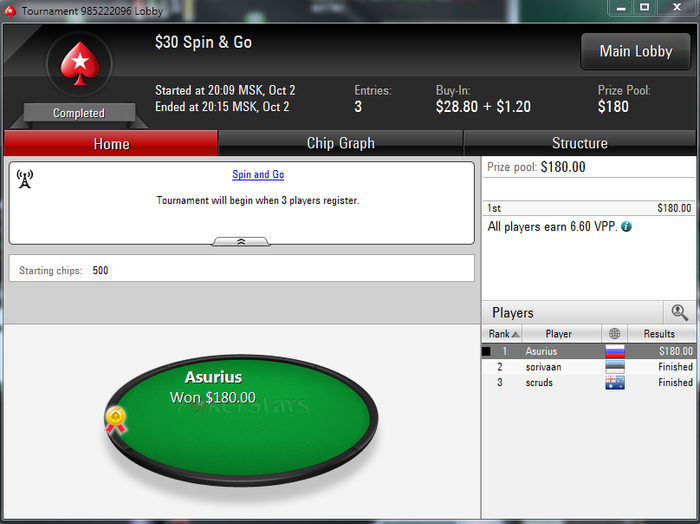
Task: Select the Asurius row in players list
Action: (588, 351)
